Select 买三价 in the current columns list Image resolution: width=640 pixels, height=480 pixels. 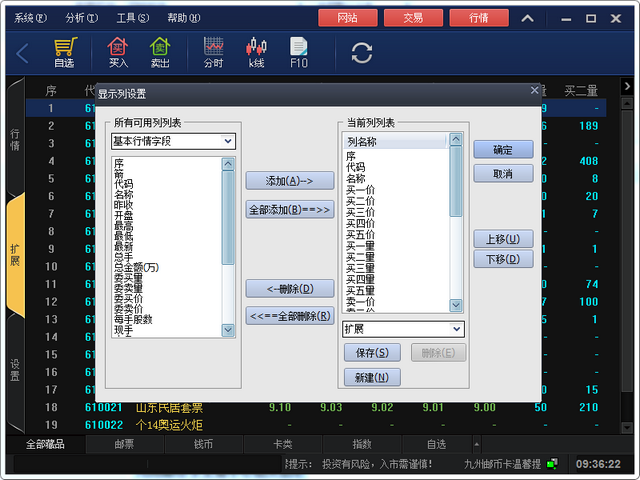coord(360,212)
